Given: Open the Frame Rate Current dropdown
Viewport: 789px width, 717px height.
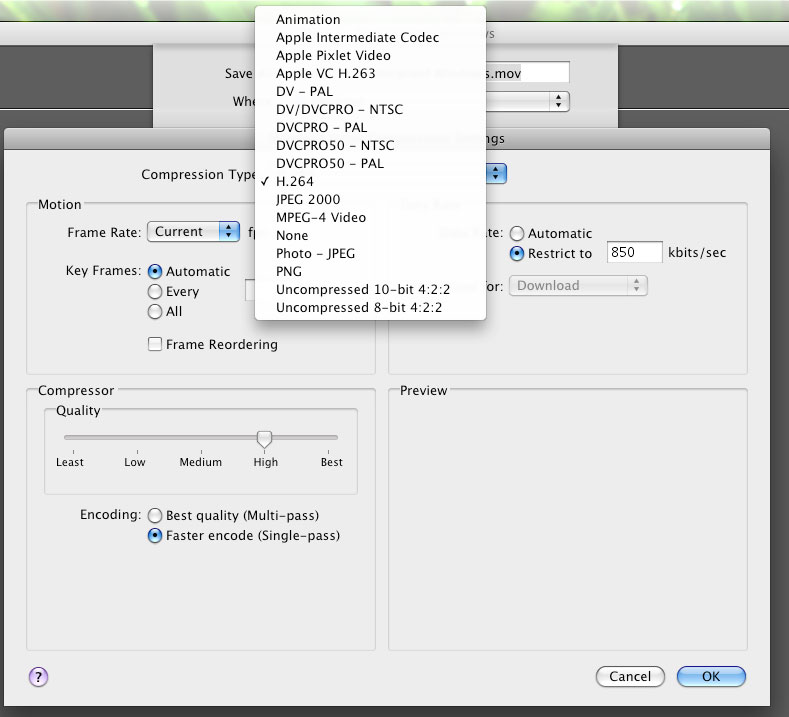Looking at the screenshot, I should (193, 231).
